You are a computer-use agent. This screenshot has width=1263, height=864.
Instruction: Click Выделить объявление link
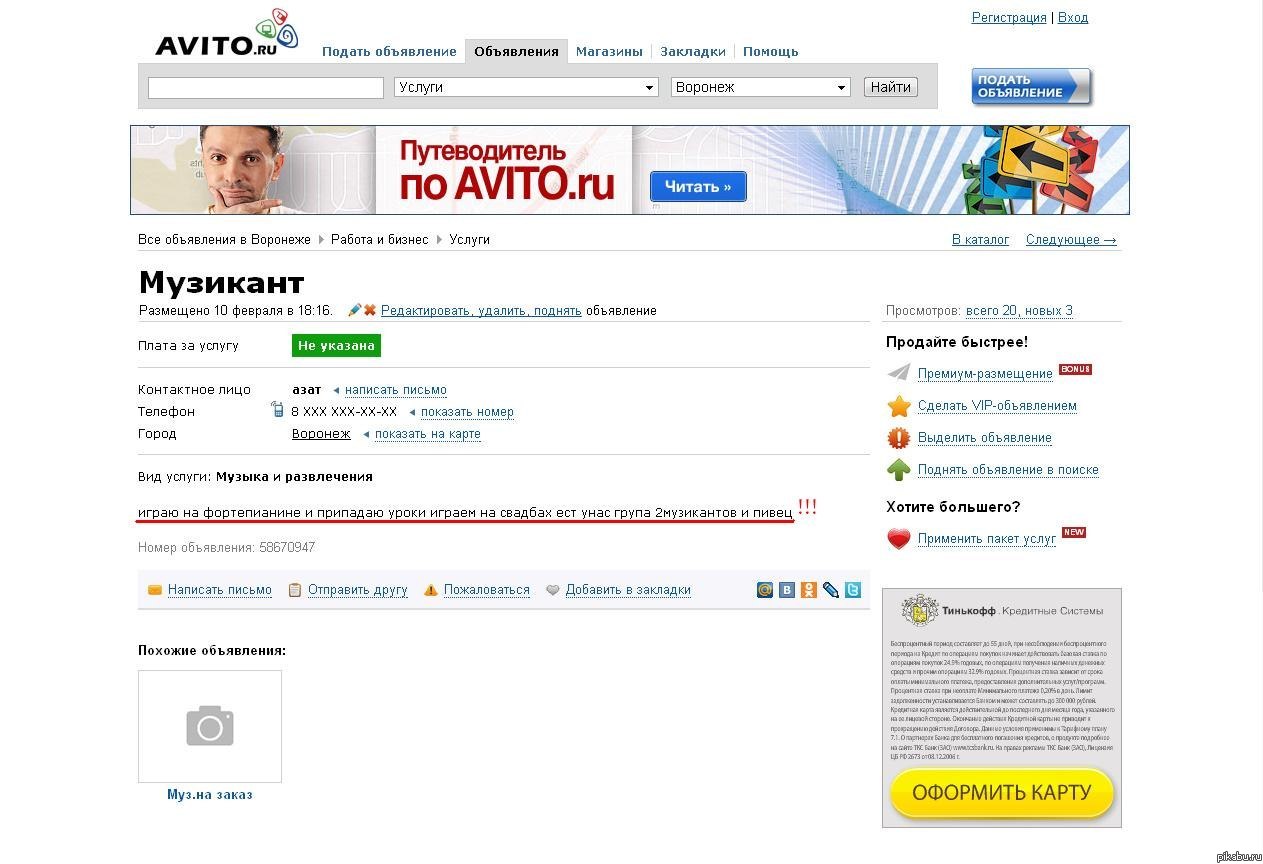click(985, 438)
